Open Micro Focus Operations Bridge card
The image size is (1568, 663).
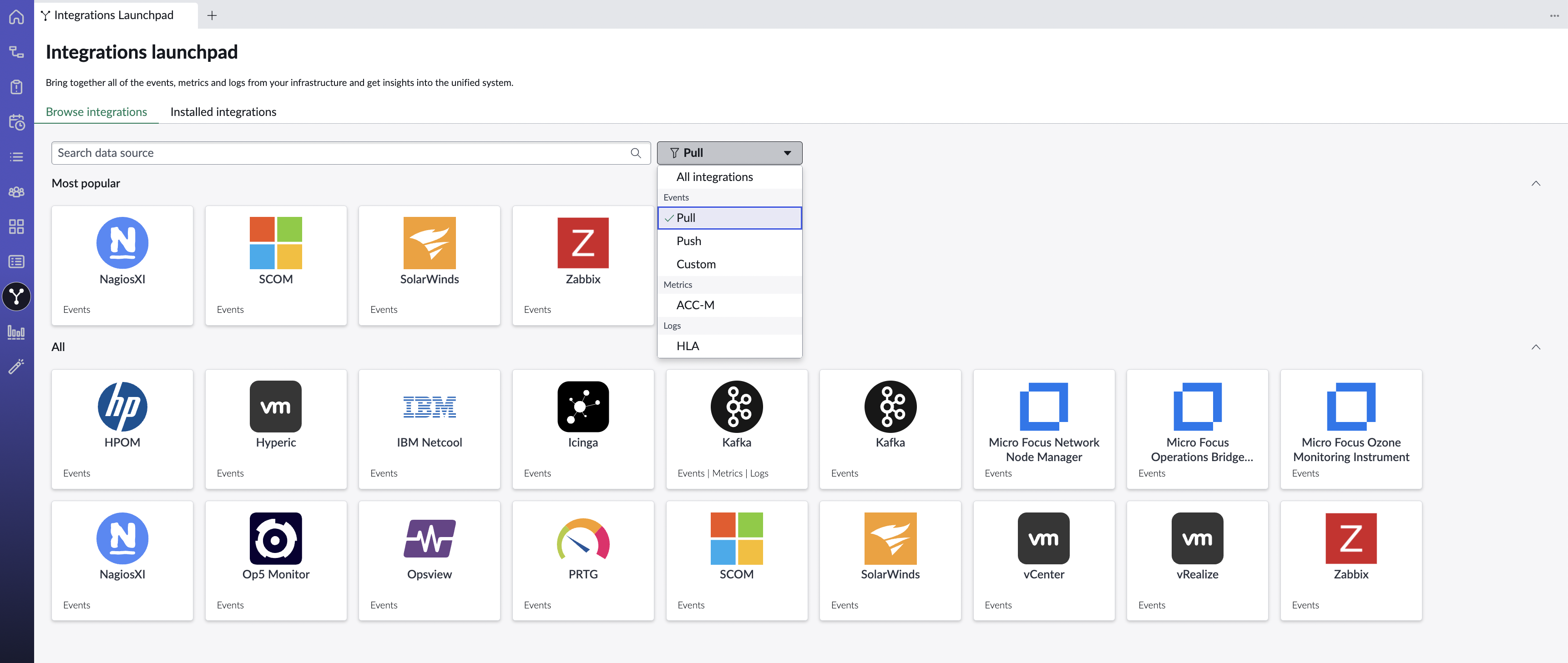[1197, 429]
